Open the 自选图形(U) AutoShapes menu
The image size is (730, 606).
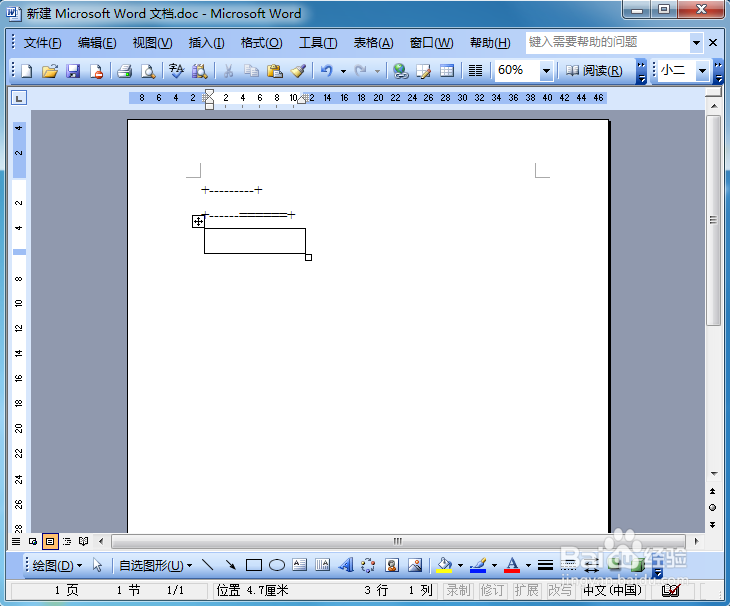tap(155, 566)
